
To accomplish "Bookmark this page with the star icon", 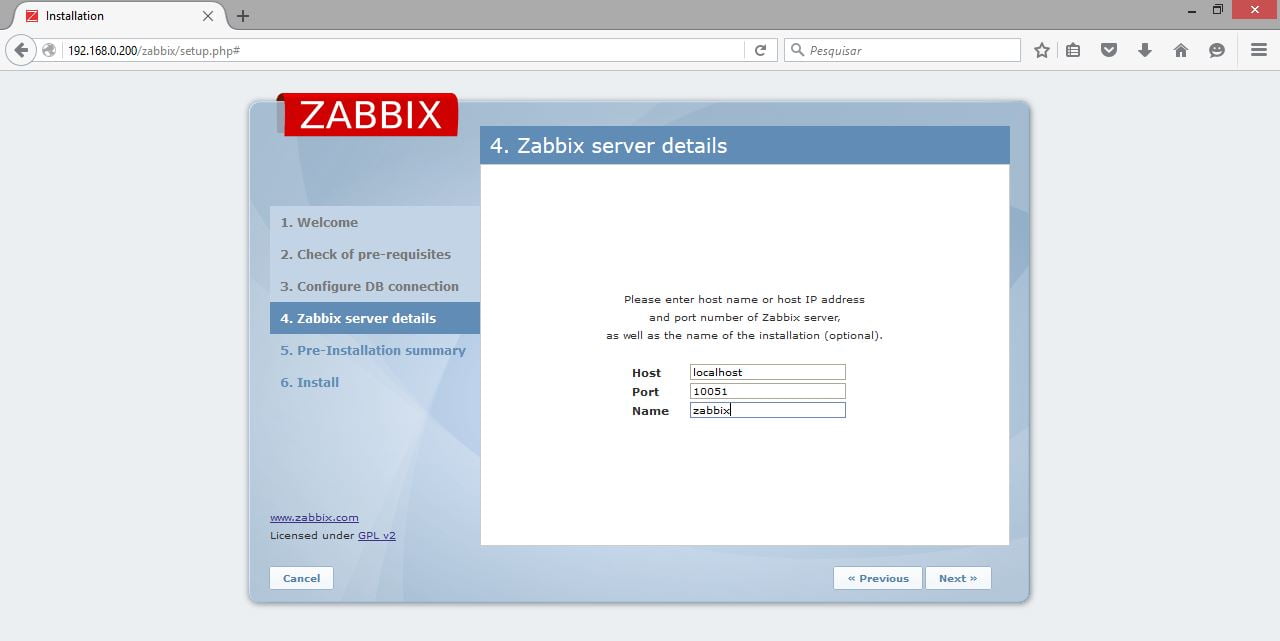I will (1042, 50).
